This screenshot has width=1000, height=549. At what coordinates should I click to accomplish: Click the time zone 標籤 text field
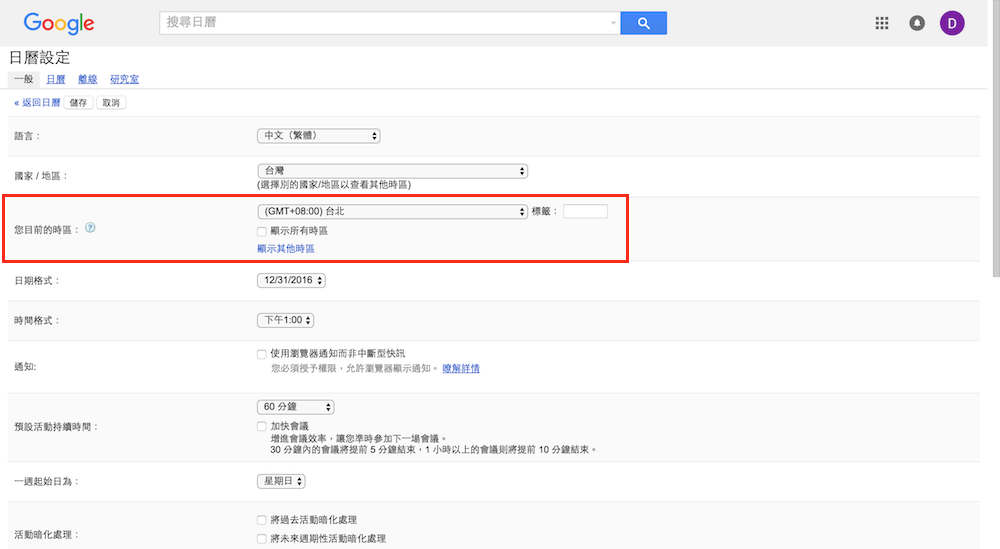point(585,212)
